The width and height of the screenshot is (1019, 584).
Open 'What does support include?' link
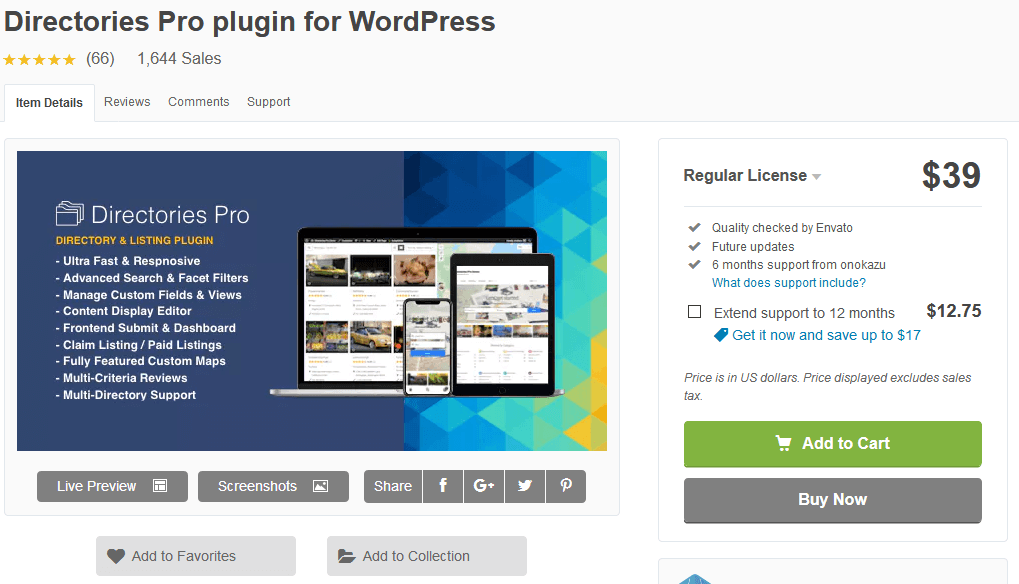pos(788,283)
